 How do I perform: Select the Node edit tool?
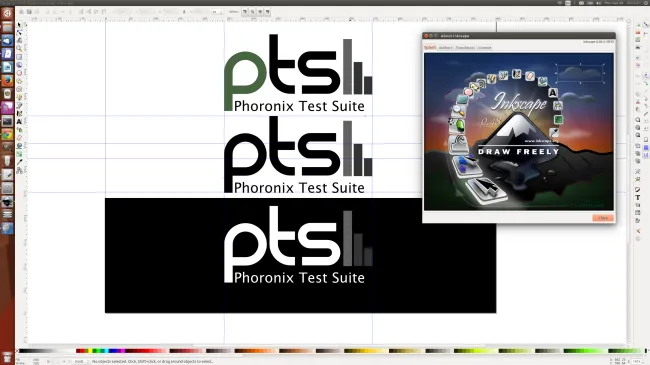click(x=19, y=33)
